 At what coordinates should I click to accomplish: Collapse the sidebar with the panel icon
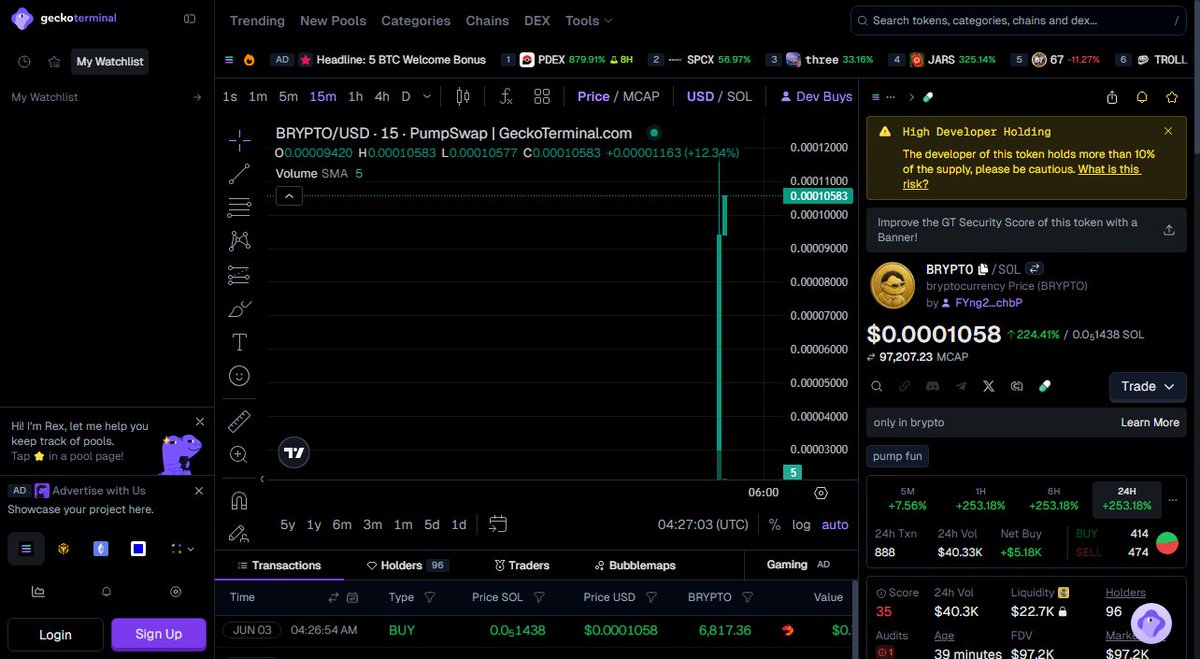click(x=190, y=19)
